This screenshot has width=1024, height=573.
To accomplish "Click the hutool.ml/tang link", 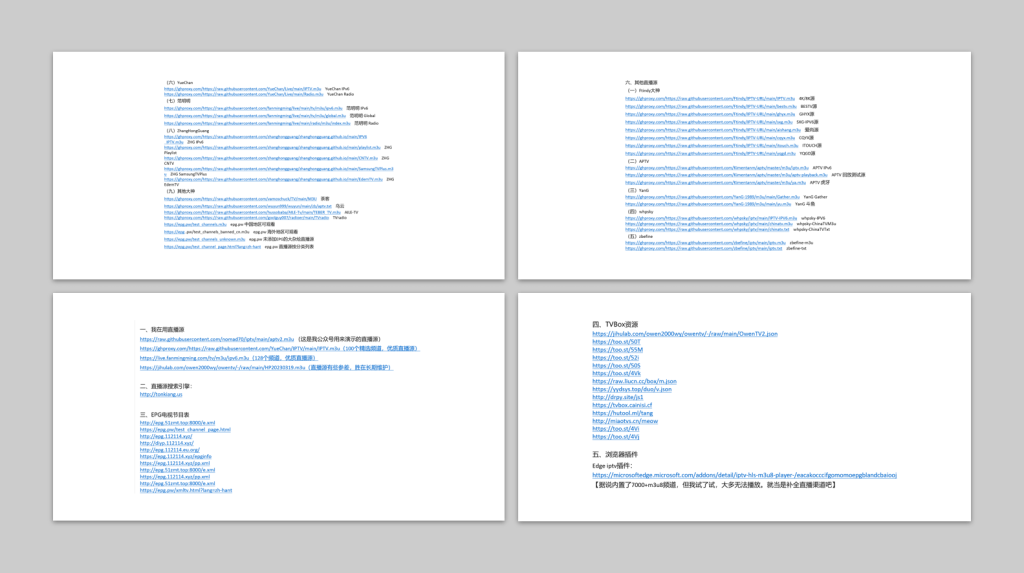I will tap(622, 413).
